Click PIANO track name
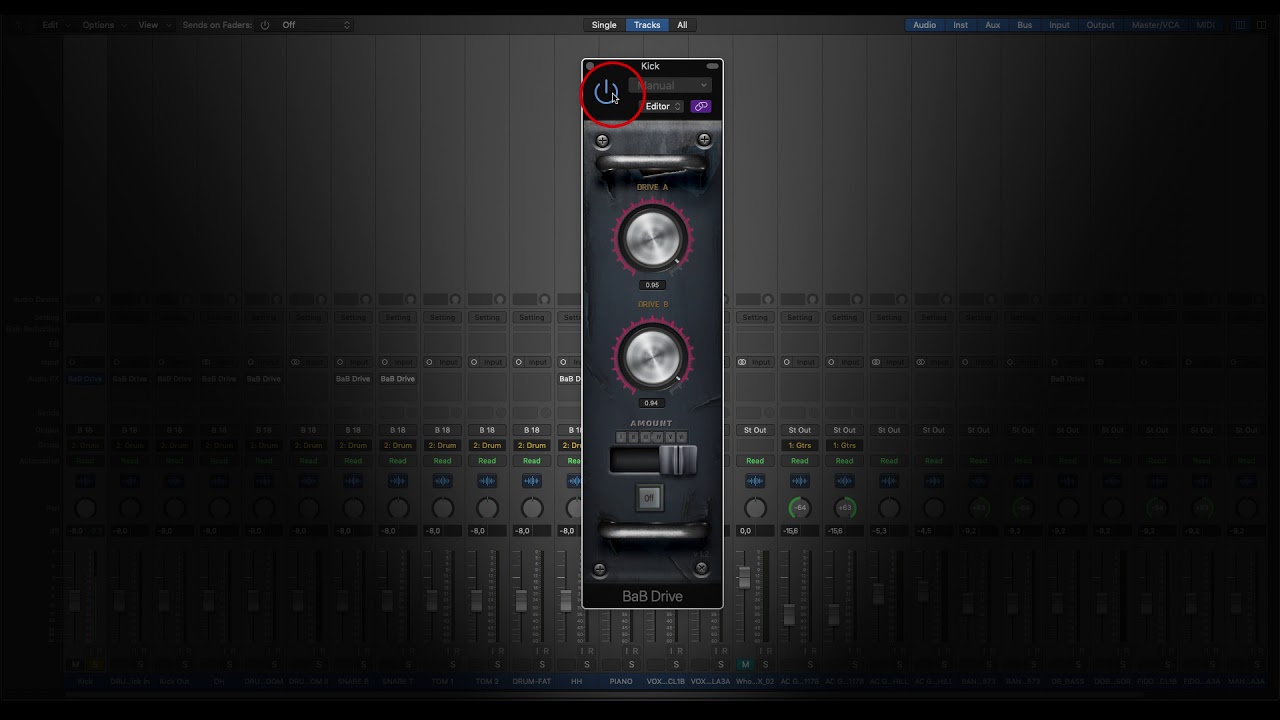The width and height of the screenshot is (1280, 720). coord(621,681)
